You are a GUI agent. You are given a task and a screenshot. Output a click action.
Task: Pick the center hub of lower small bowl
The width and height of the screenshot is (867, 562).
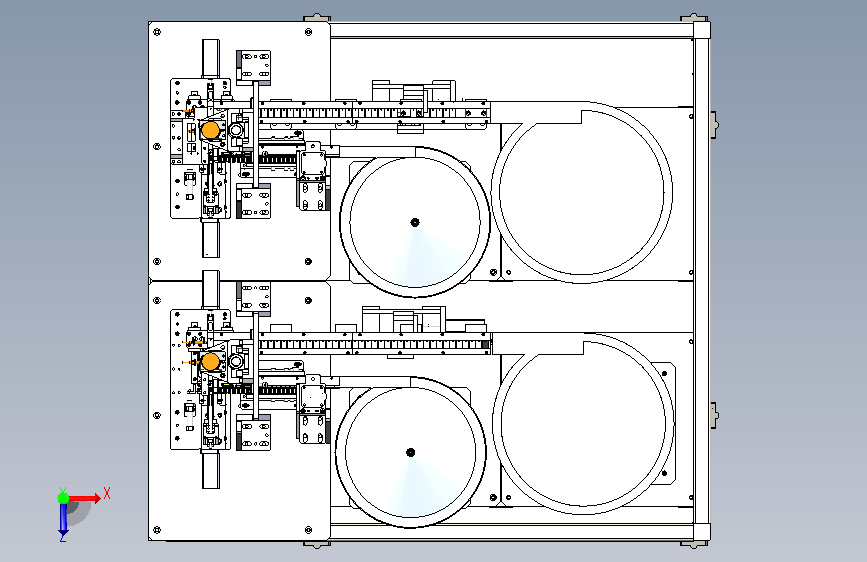[410, 452]
